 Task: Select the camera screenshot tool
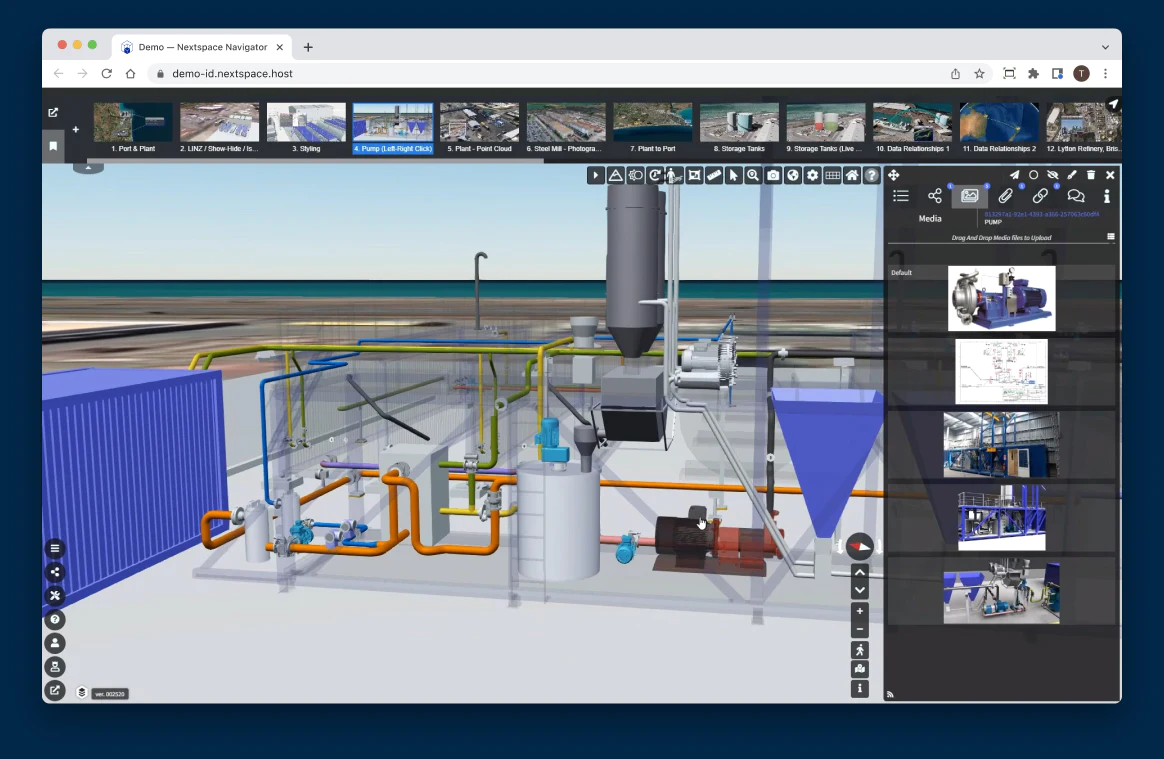773,175
